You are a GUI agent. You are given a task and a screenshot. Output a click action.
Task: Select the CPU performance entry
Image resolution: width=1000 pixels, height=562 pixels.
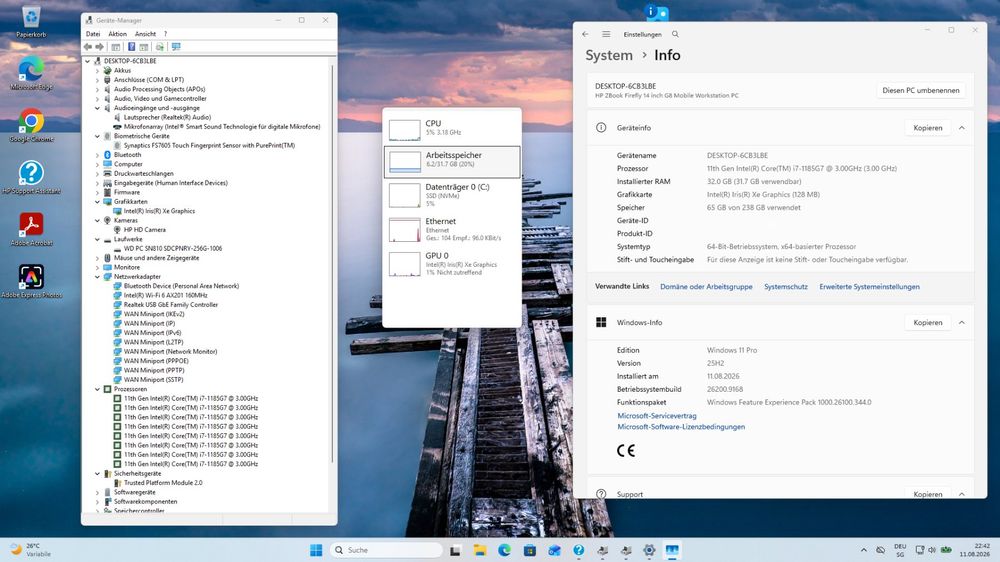452,128
